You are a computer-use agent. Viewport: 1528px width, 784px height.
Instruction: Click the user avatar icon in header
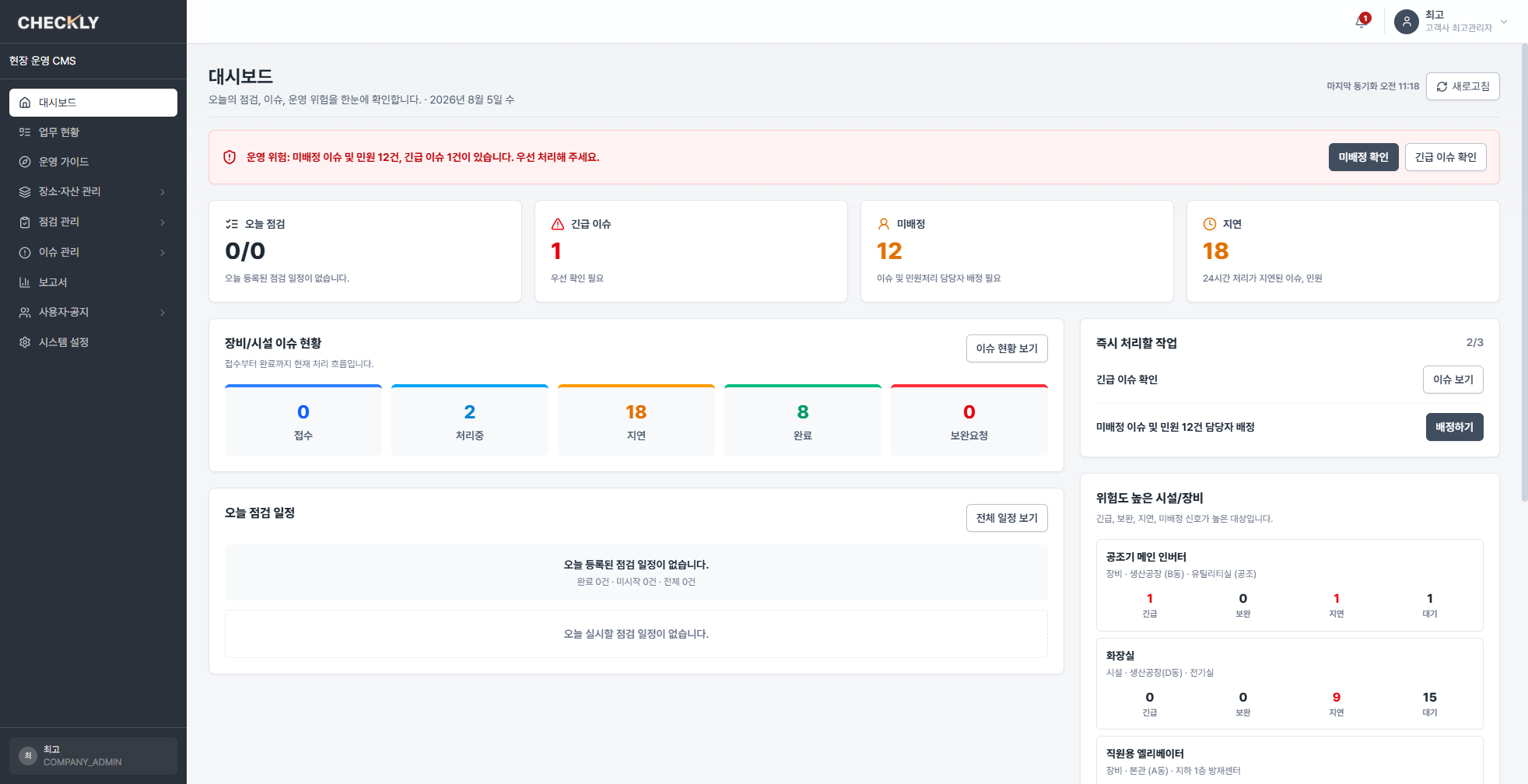(1407, 22)
